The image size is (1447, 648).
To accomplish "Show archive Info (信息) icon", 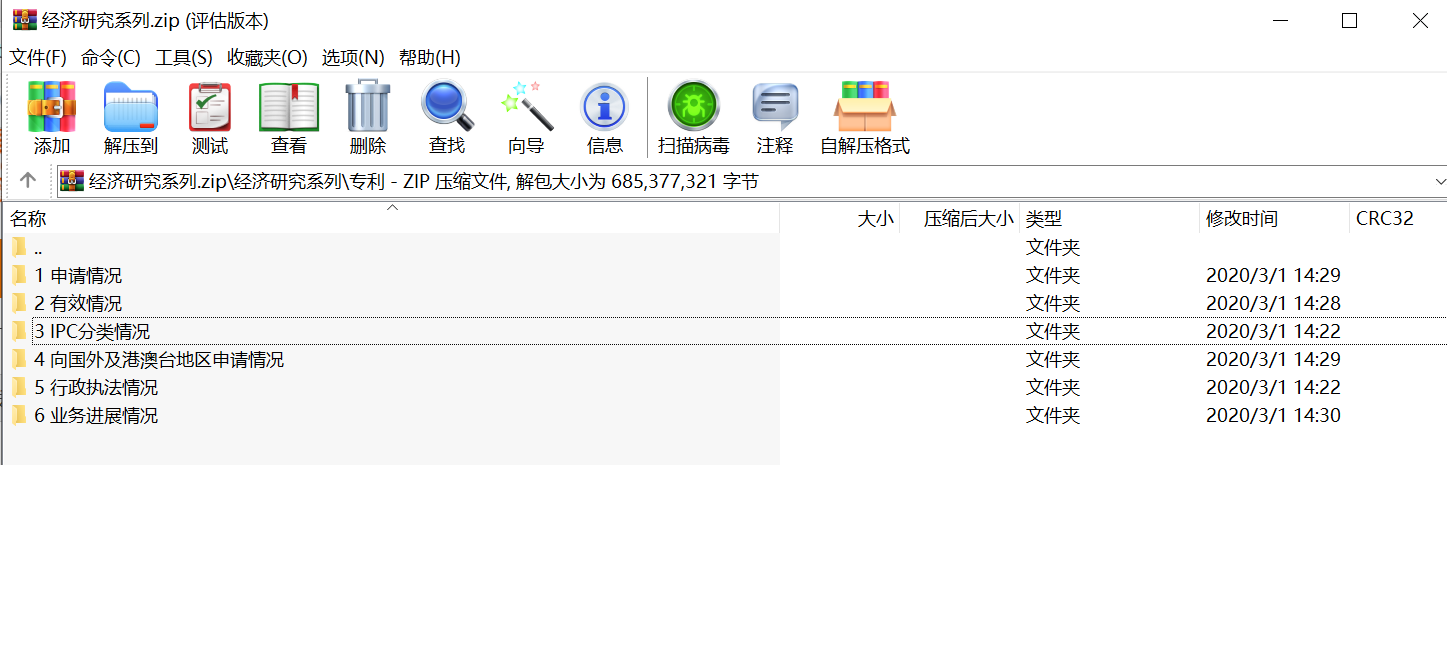I will (605, 107).
